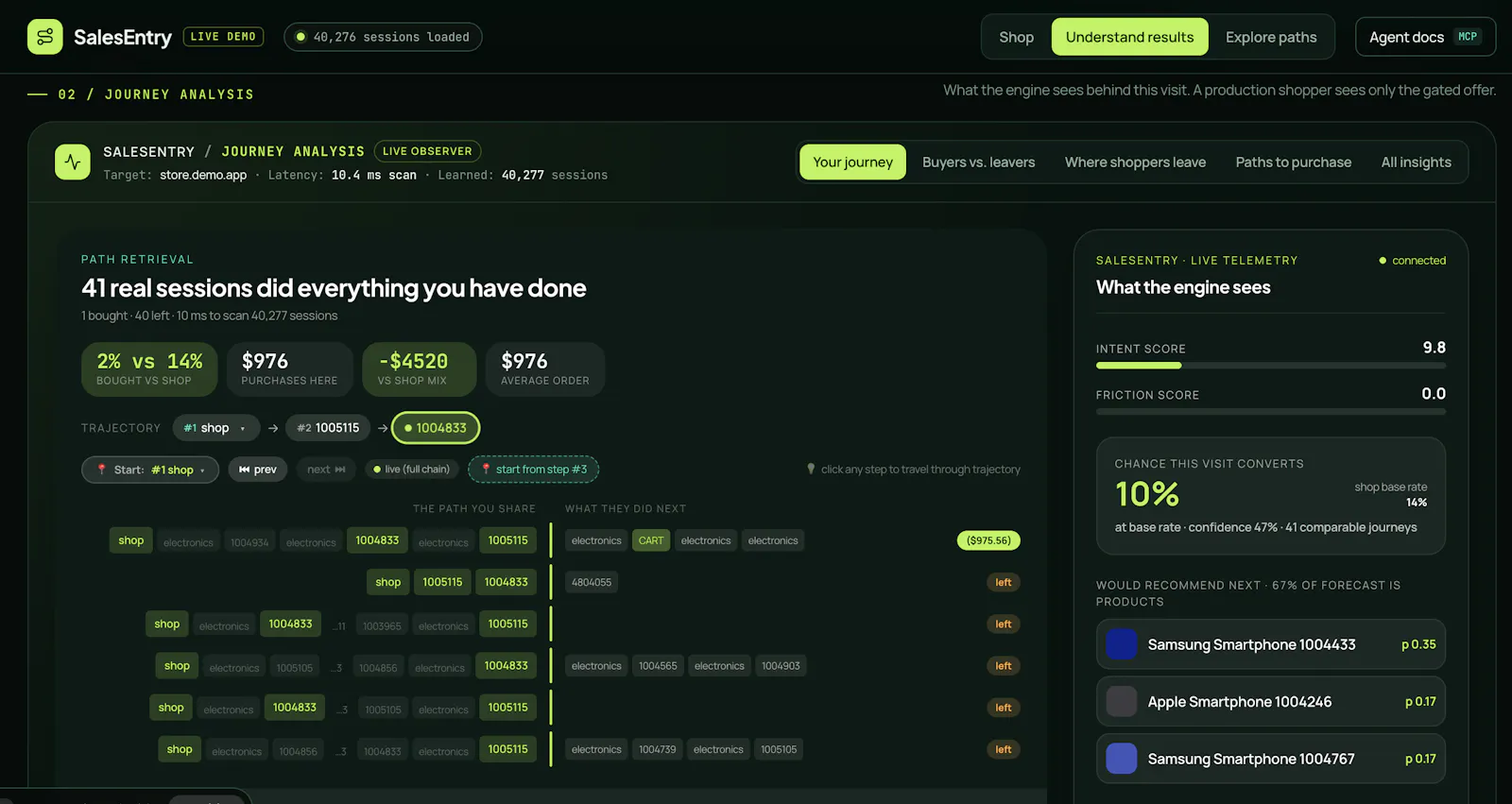Click the left badge beside step 4804055

[1003, 582]
